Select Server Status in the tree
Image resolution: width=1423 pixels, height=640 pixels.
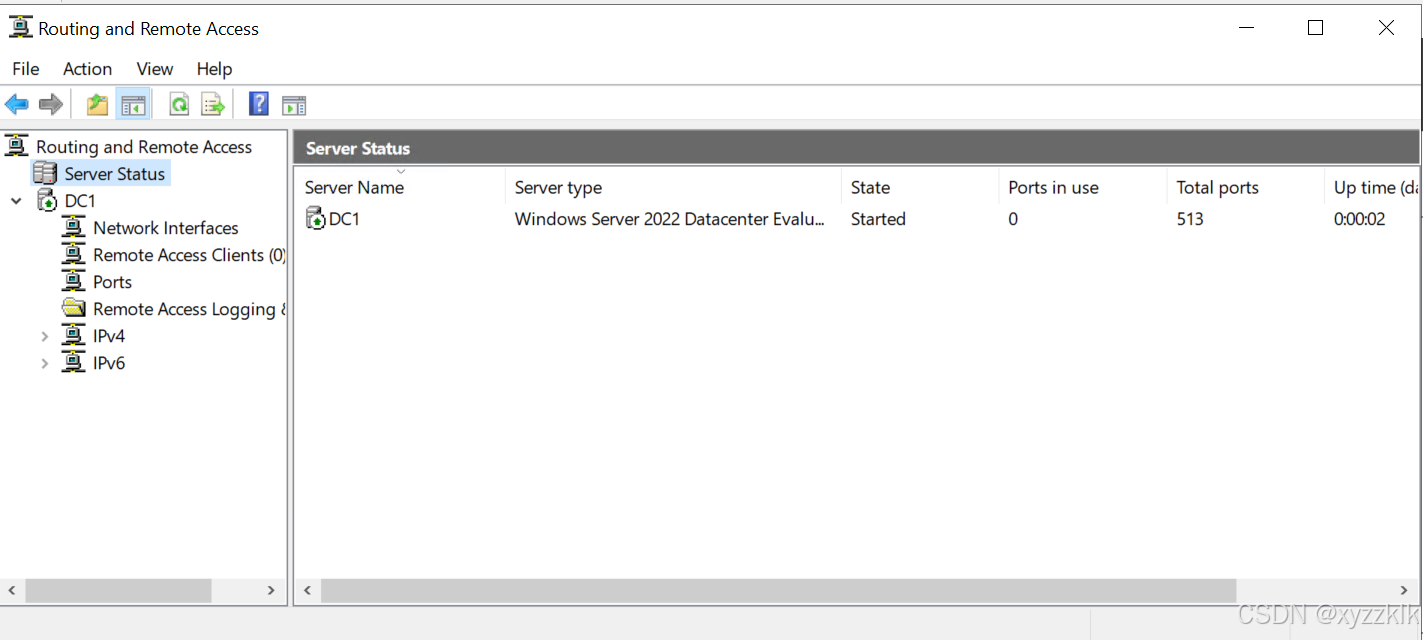point(115,173)
